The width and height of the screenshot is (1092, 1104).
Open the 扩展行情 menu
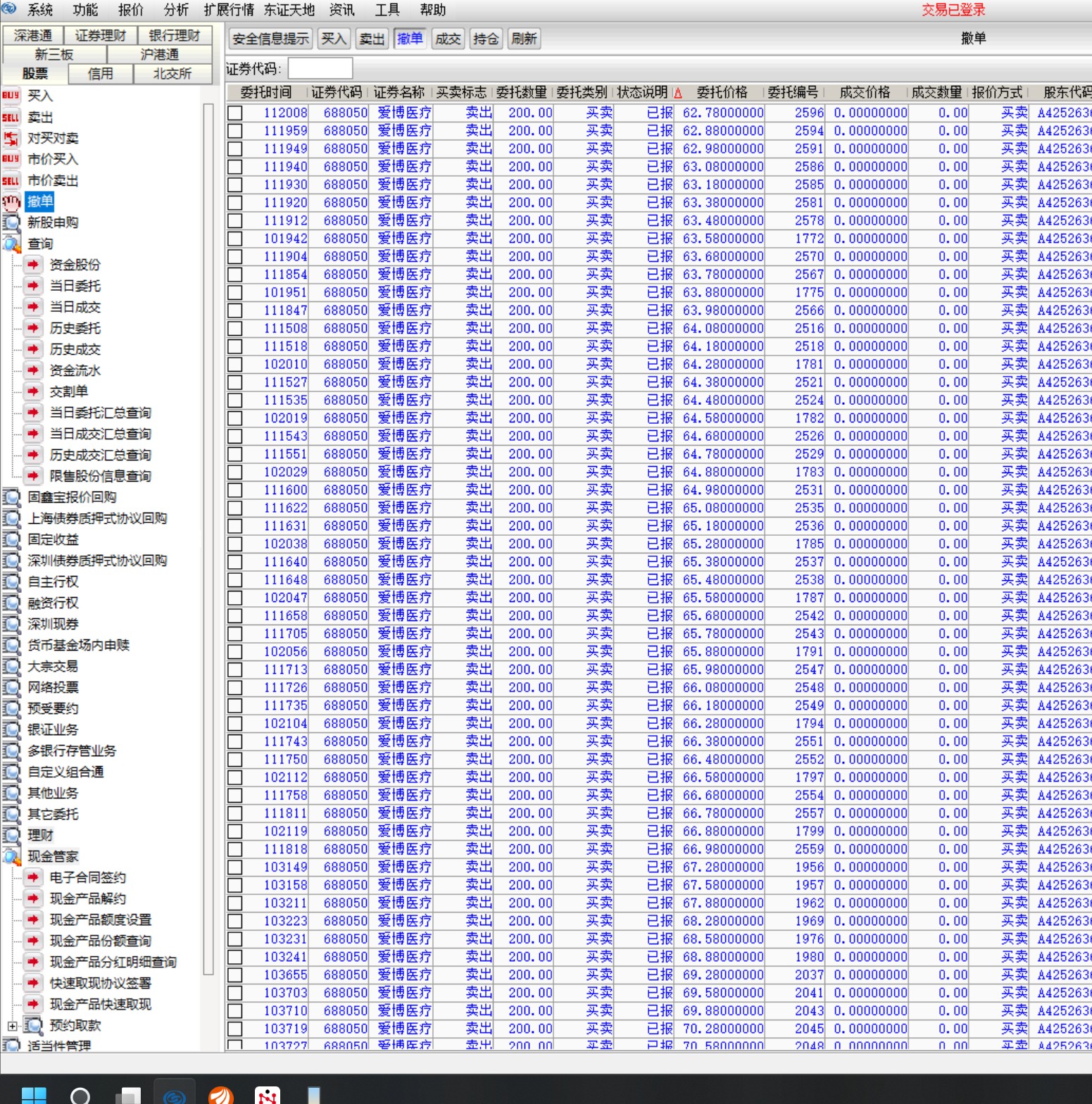tap(229, 10)
